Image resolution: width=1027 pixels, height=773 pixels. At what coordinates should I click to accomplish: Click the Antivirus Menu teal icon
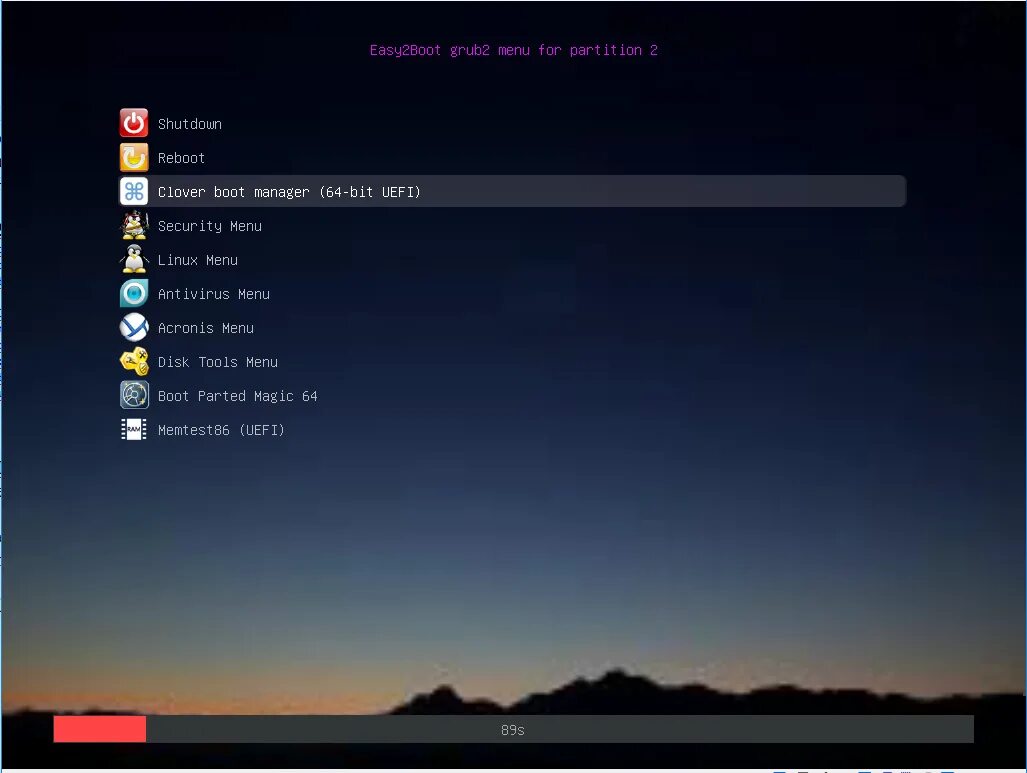click(x=134, y=293)
